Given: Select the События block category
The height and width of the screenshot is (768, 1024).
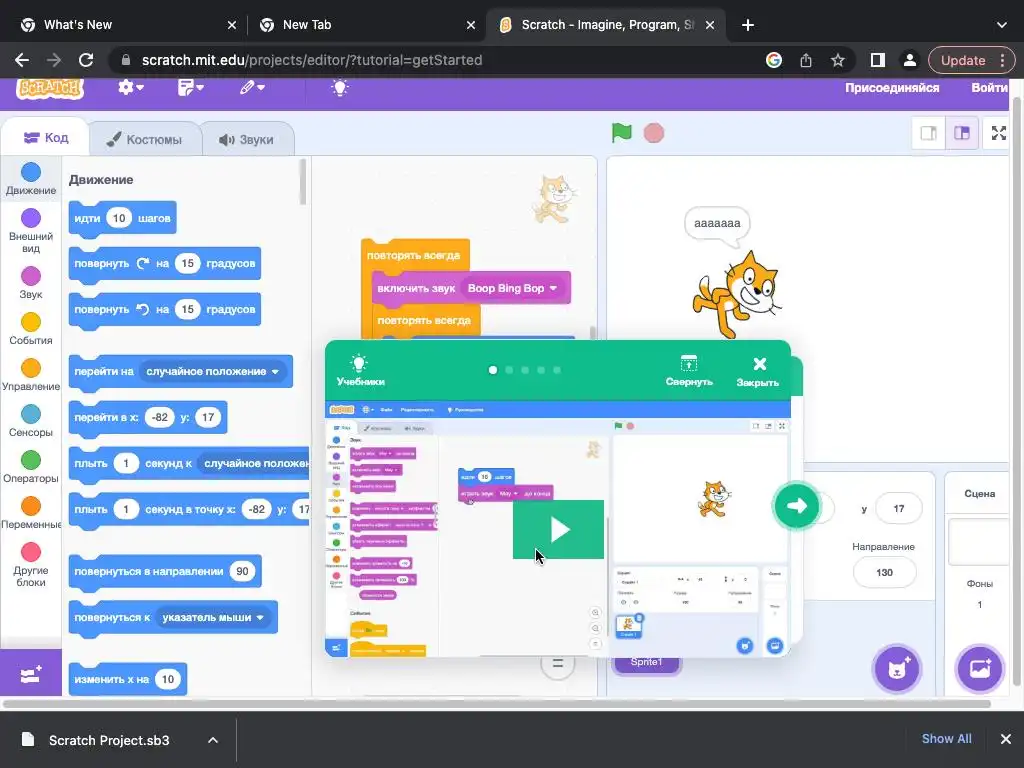Looking at the screenshot, I should tap(31, 328).
